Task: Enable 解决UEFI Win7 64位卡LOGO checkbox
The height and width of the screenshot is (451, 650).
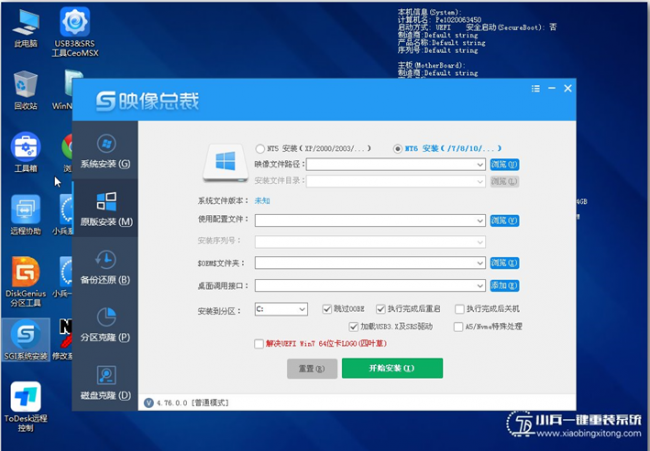Action: 259,344
